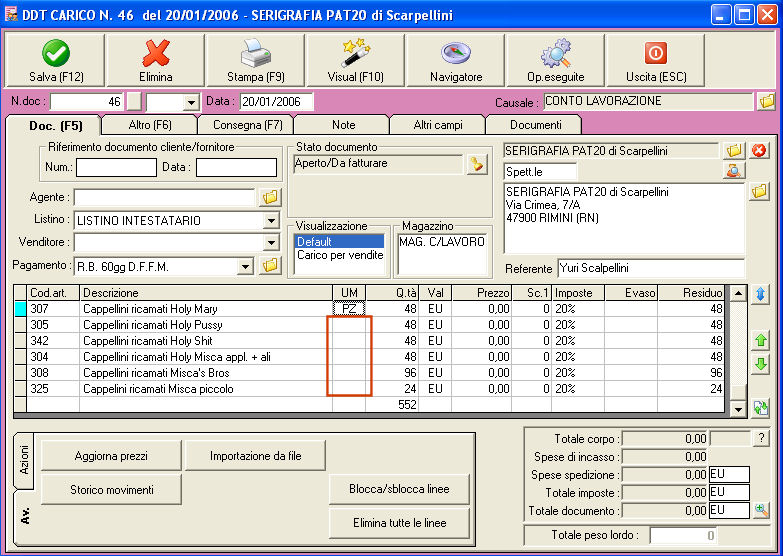Click the Referente field Yuri Scalpellini
The image size is (783, 556).
(x=651, y=268)
